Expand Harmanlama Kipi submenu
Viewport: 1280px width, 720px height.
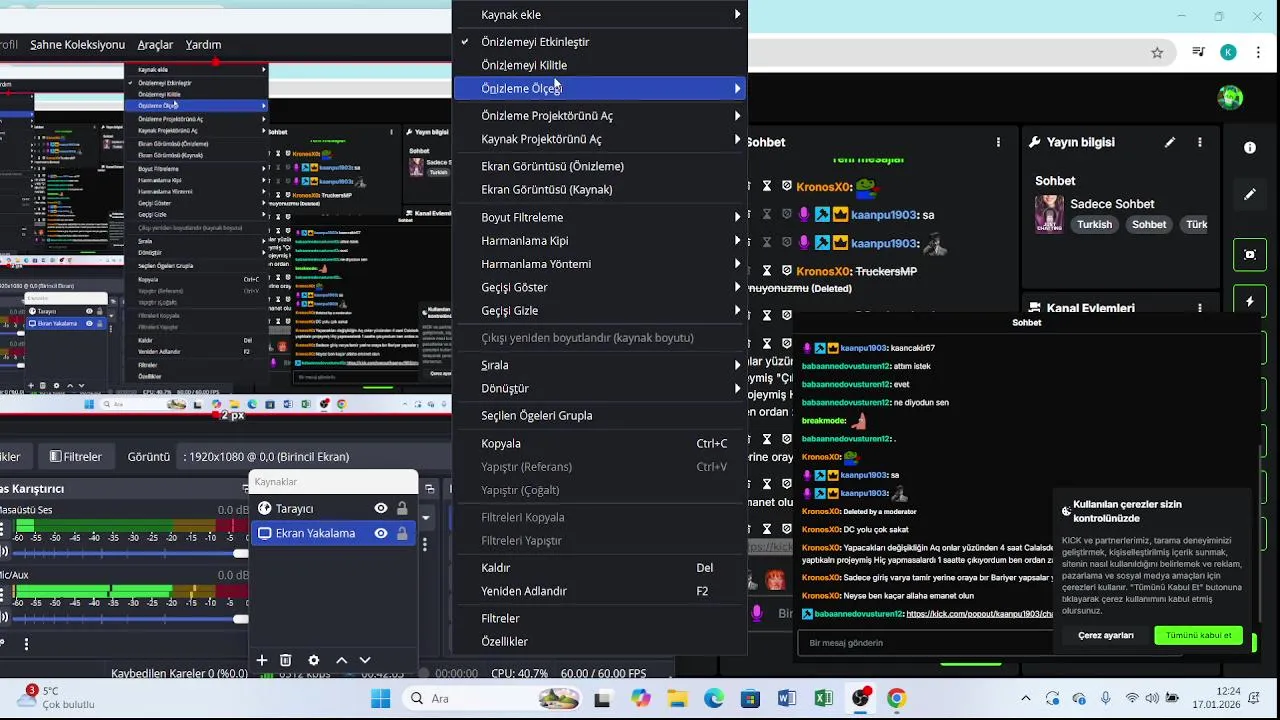coord(601,241)
